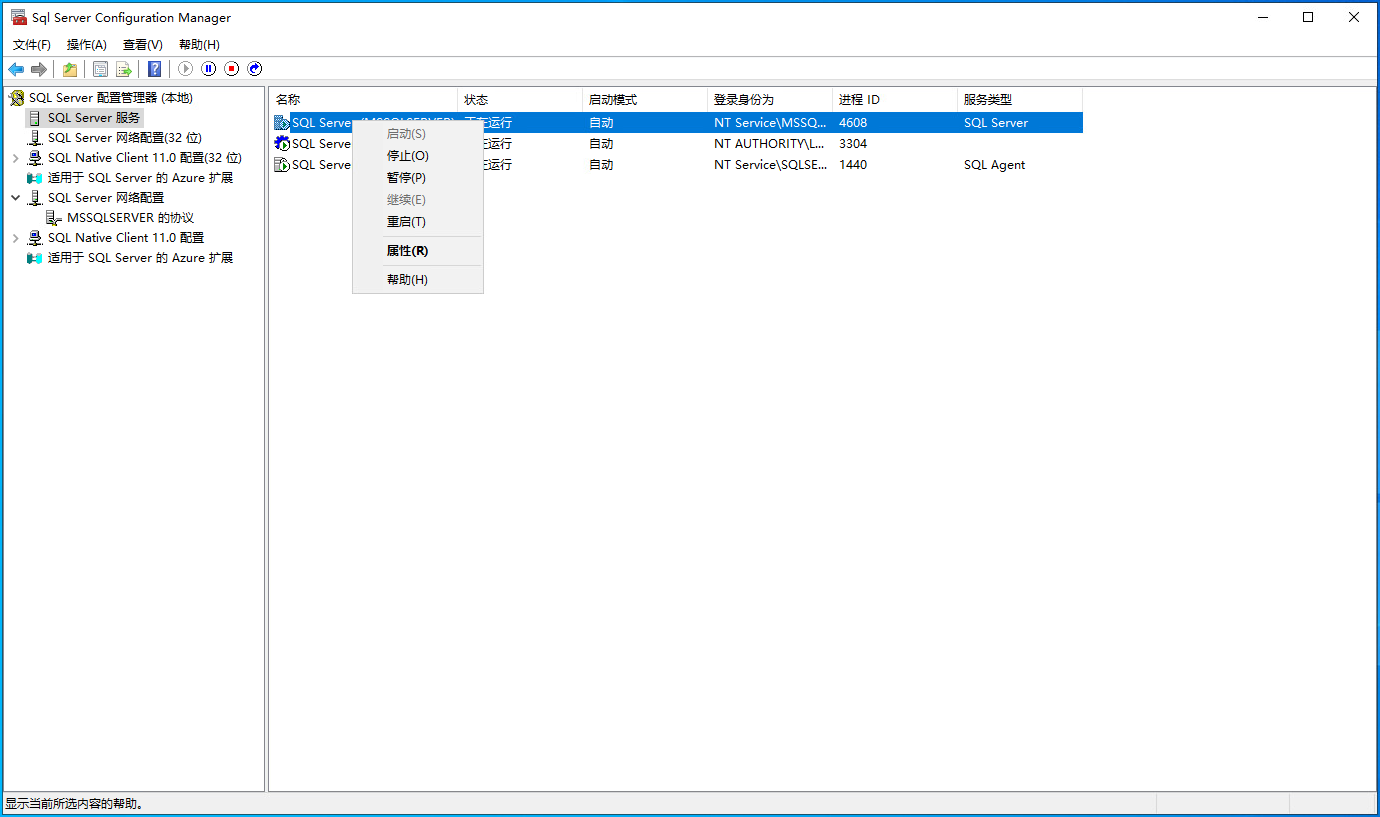This screenshot has width=1380, height=817.
Task: Open the 文件(F) menu
Action: pyautogui.click(x=32, y=45)
